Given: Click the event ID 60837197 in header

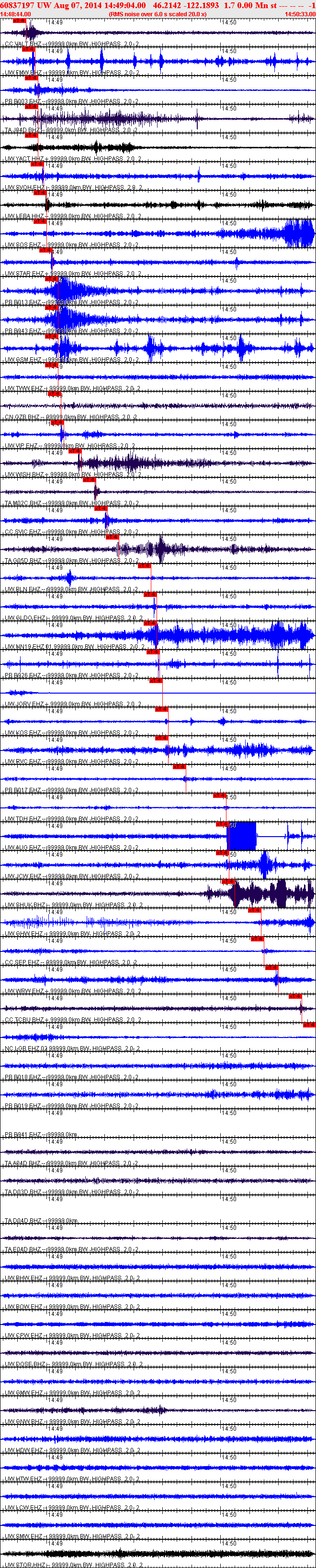Looking at the screenshot, I should pos(18,5).
